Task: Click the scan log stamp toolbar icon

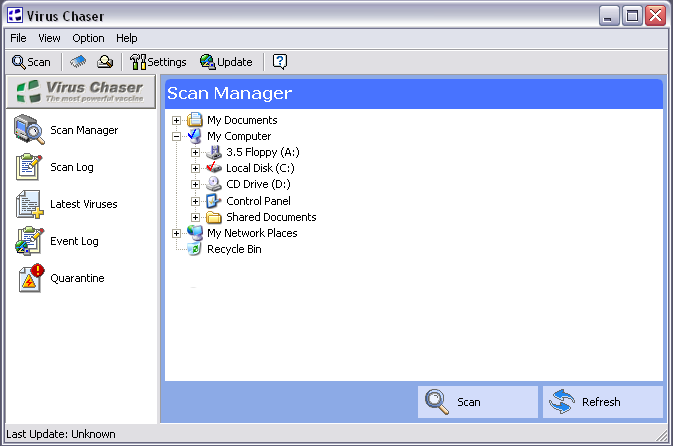Action: click(x=105, y=62)
